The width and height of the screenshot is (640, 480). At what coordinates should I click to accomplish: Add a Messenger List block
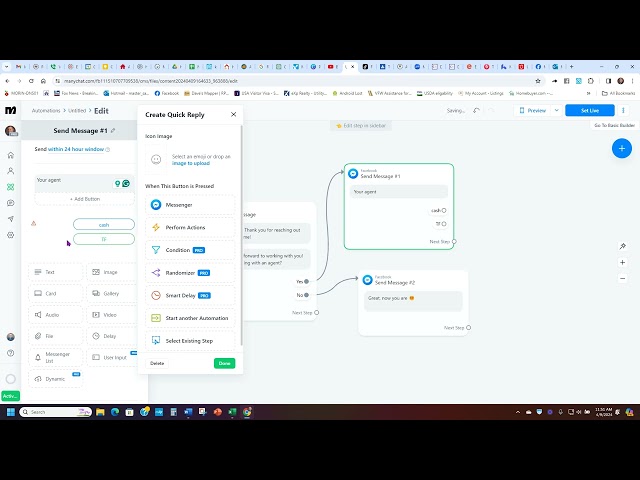point(56,358)
